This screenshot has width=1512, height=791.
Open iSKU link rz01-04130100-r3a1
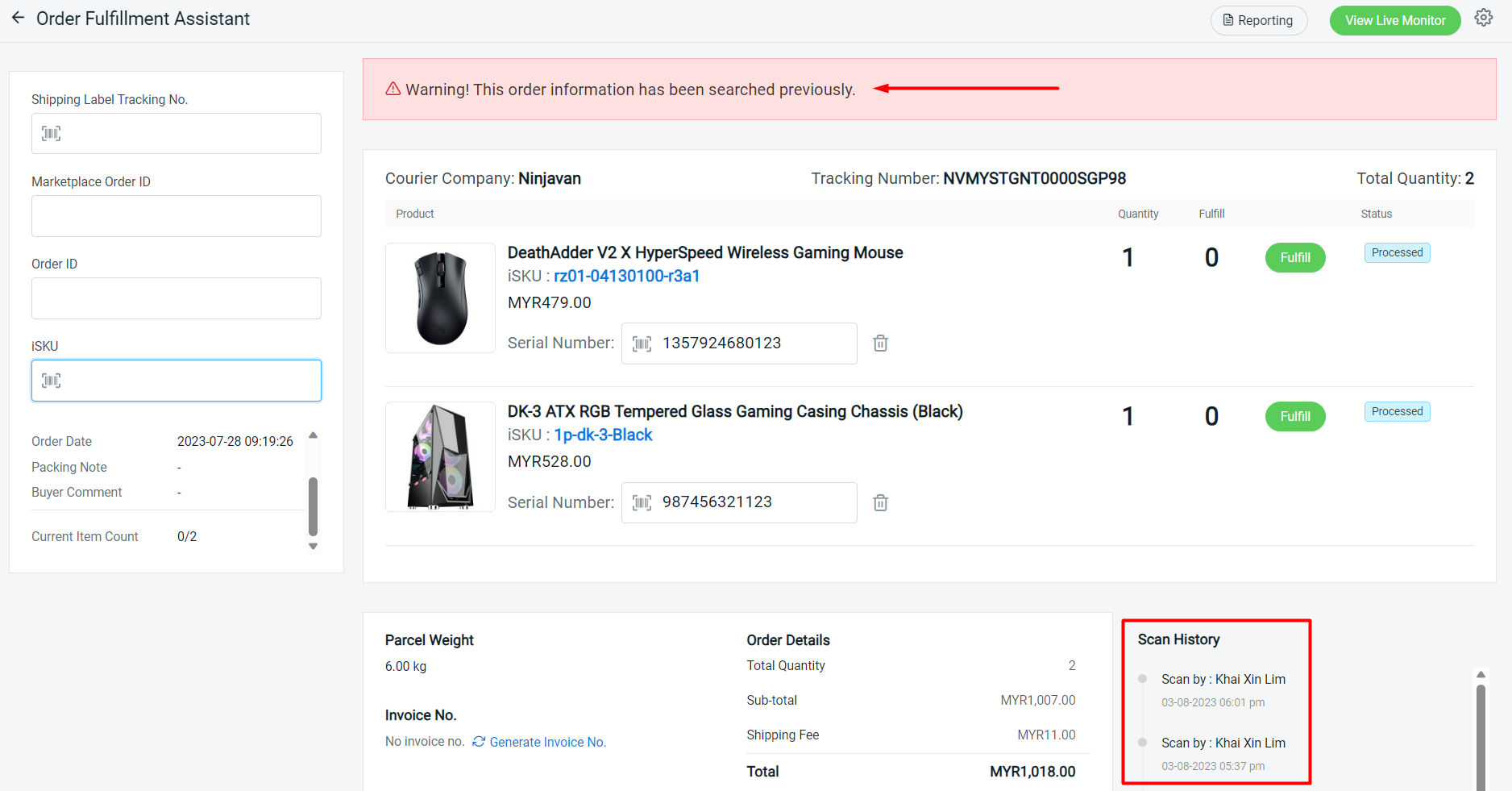click(626, 277)
